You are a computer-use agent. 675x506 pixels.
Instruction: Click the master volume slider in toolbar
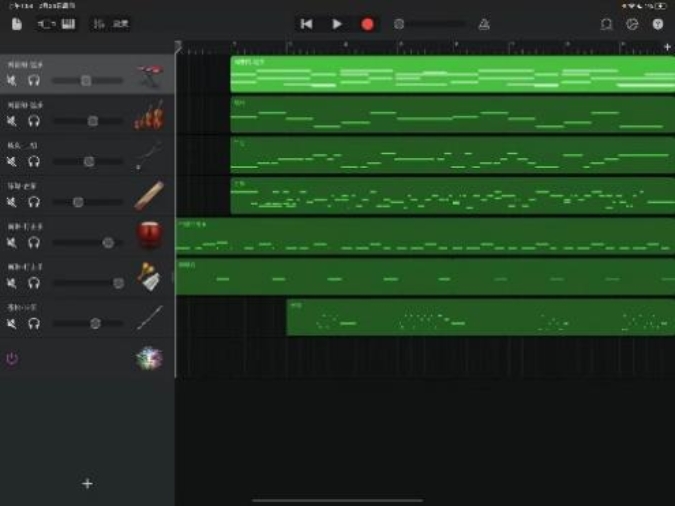[430, 24]
